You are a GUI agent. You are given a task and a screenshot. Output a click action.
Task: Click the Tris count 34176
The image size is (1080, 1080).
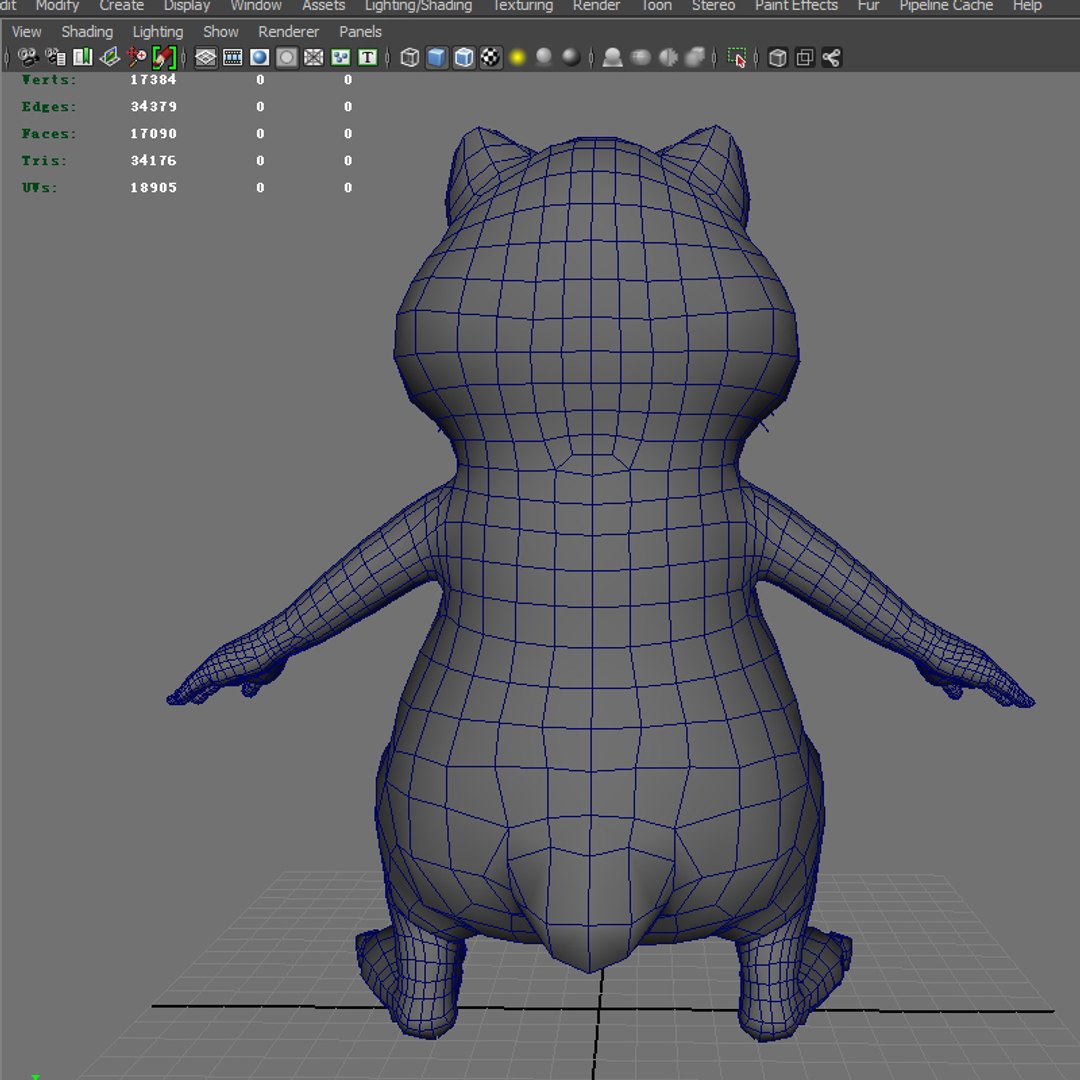154,160
